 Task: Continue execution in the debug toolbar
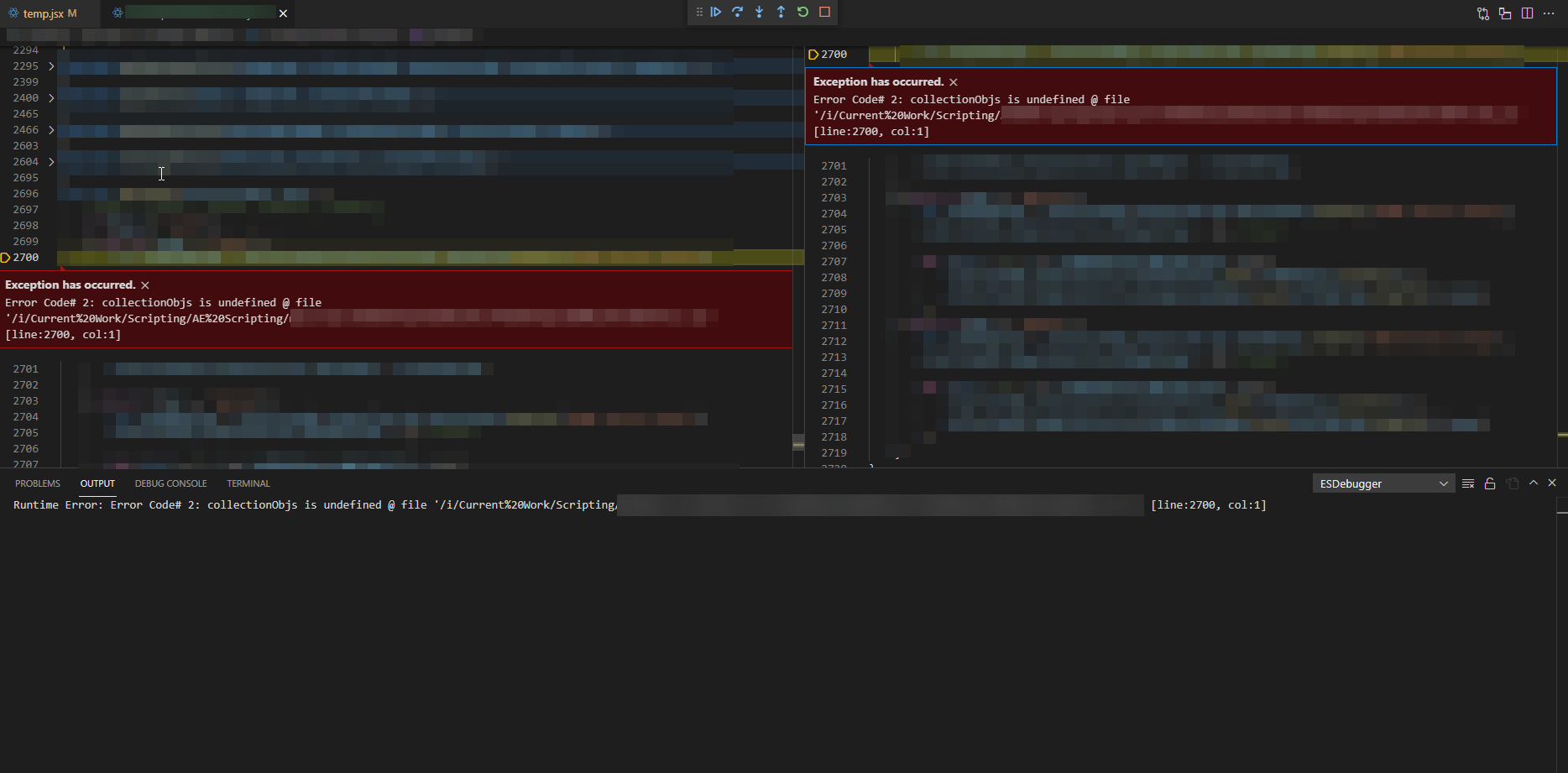pyautogui.click(x=716, y=12)
